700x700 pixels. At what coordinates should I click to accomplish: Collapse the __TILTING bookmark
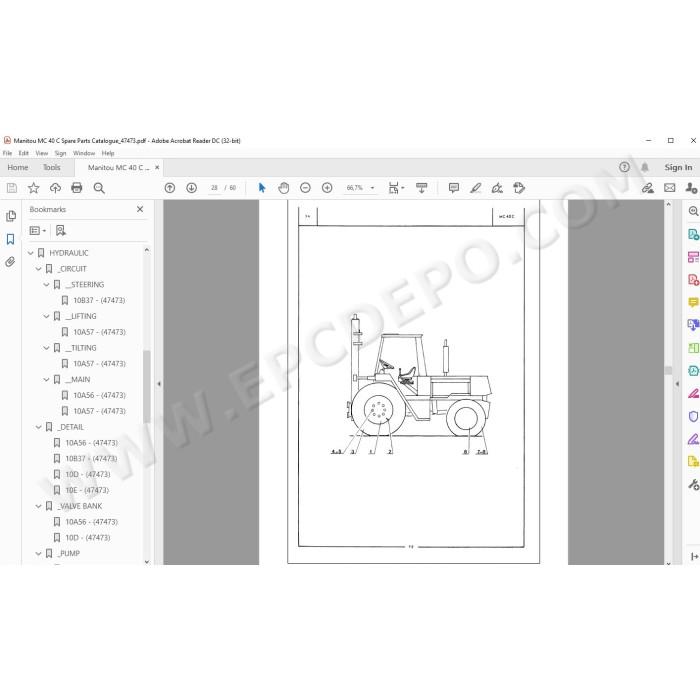tap(46, 348)
